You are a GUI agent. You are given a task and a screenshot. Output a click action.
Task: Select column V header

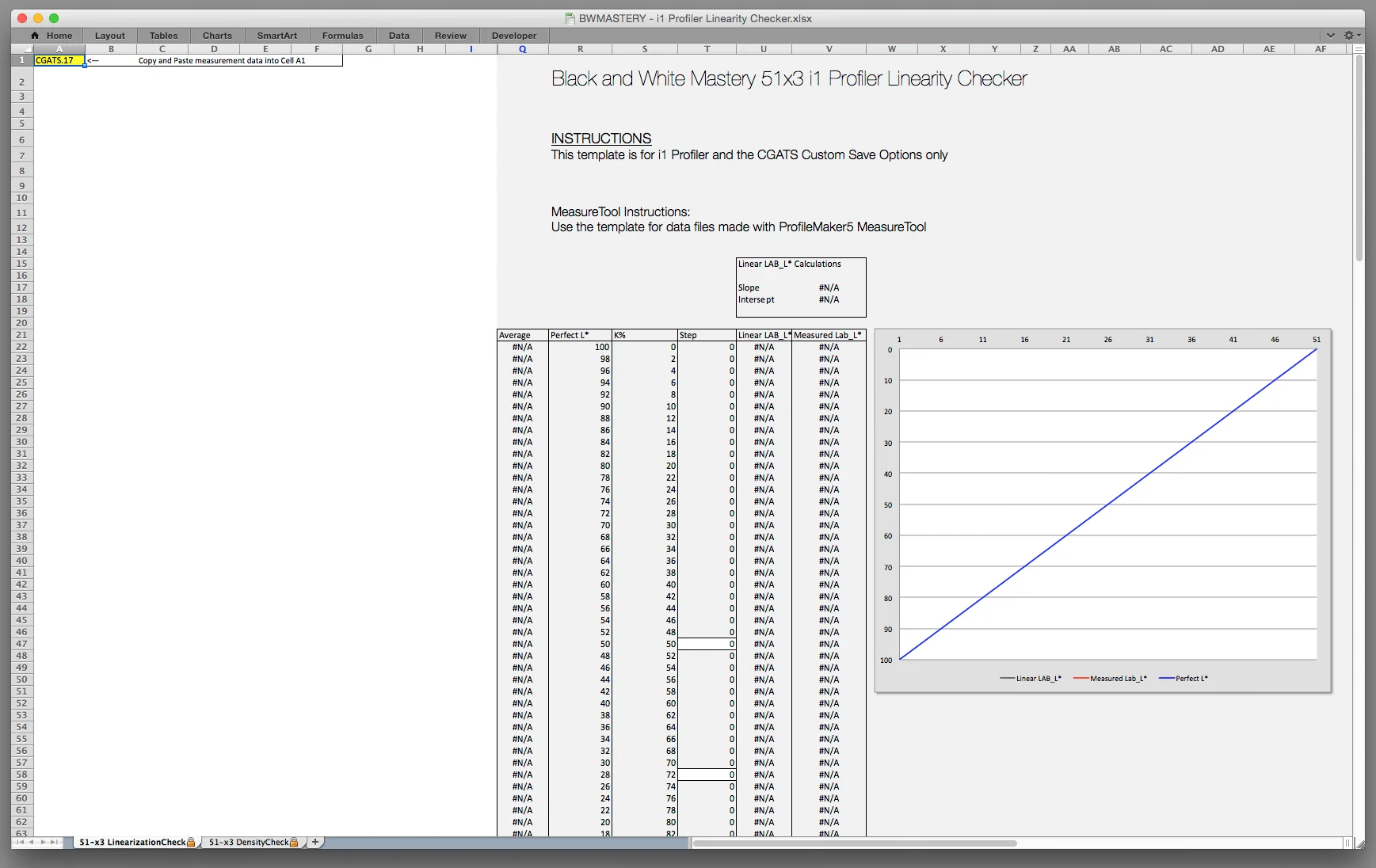[x=829, y=49]
